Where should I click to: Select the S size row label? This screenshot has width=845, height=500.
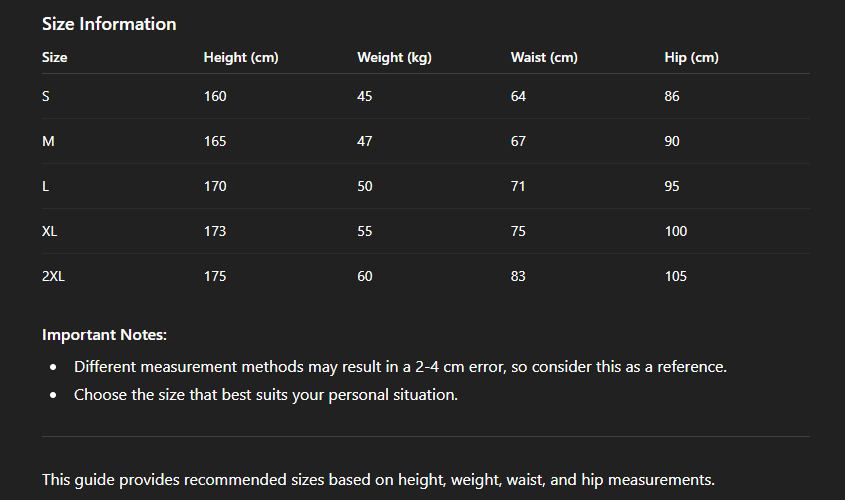click(46, 96)
